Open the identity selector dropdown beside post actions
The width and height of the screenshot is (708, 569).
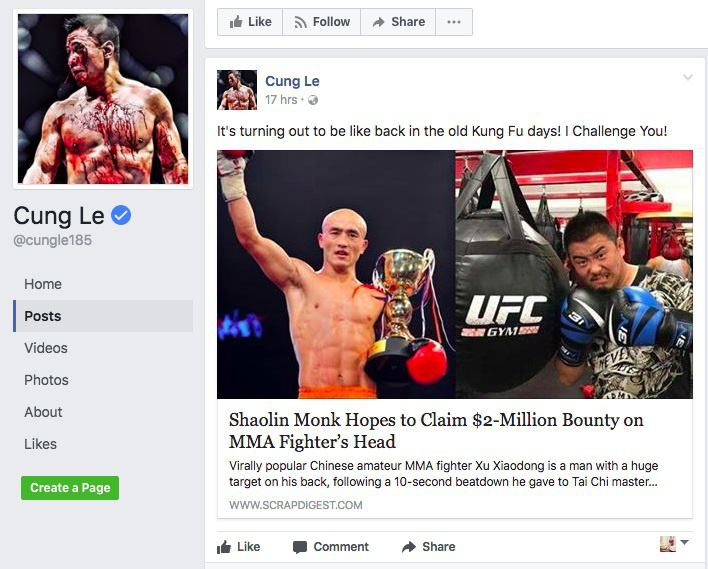pyautogui.click(x=674, y=544)
